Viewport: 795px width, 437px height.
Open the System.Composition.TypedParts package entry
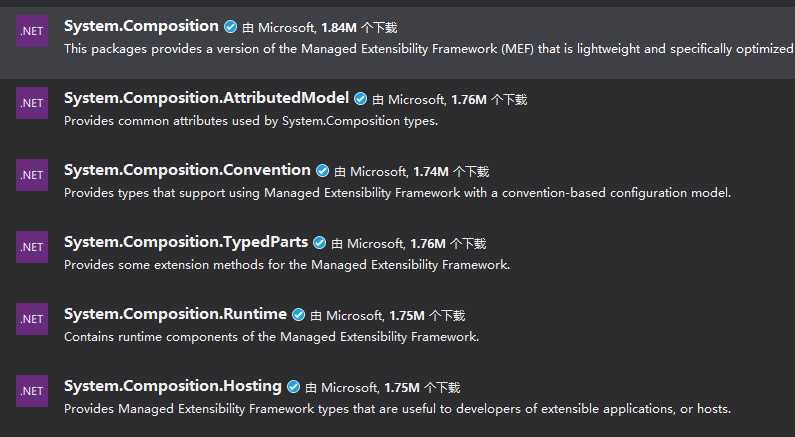coord(186,242)
